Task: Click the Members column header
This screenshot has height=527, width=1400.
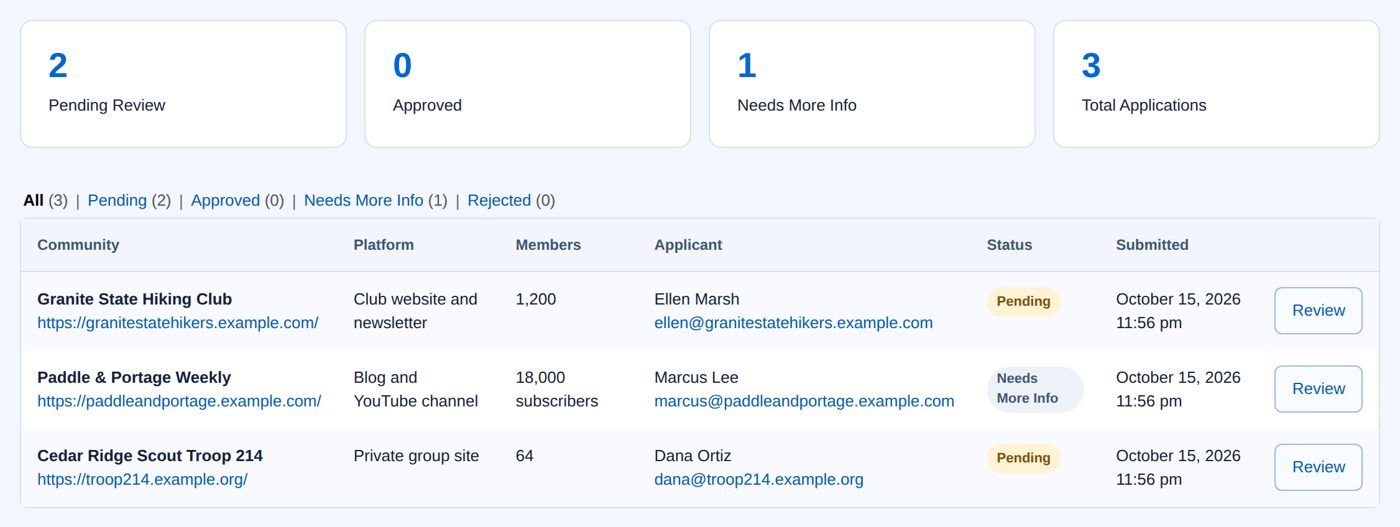Action: tap(548, 245)
